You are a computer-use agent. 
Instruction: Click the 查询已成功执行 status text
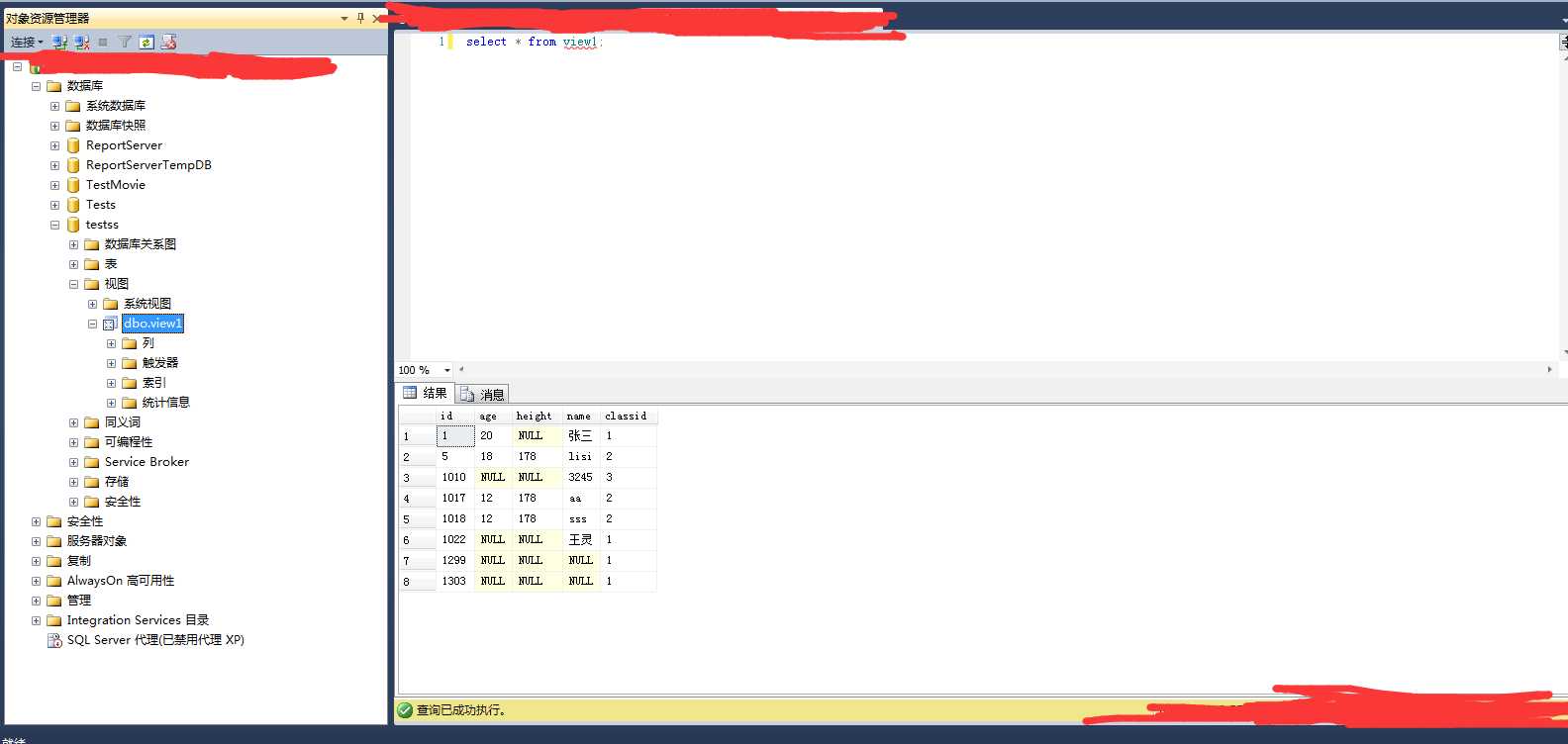pyautogui.click(x=461, y=710)
